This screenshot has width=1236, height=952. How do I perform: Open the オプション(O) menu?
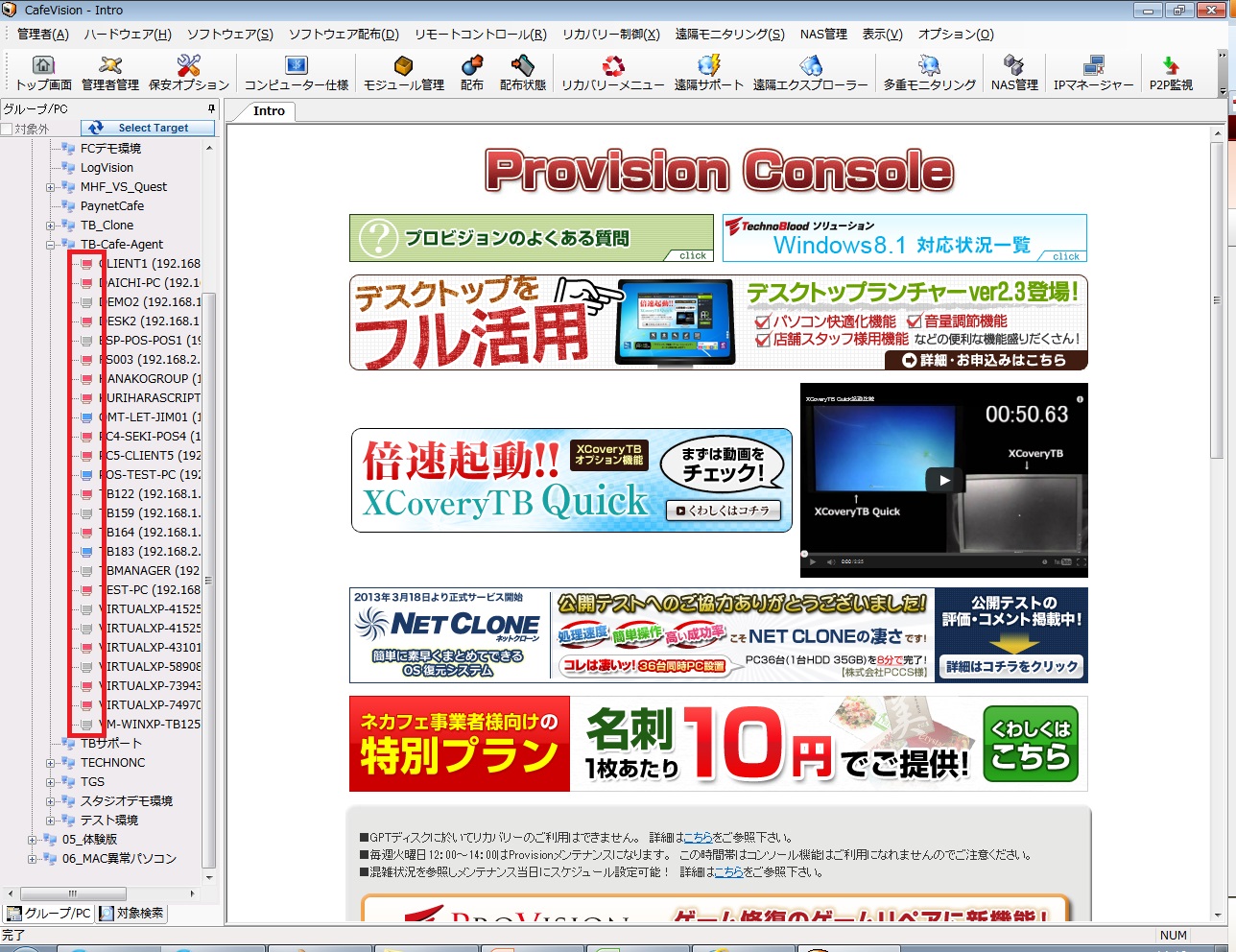click(x=956, y=34)
